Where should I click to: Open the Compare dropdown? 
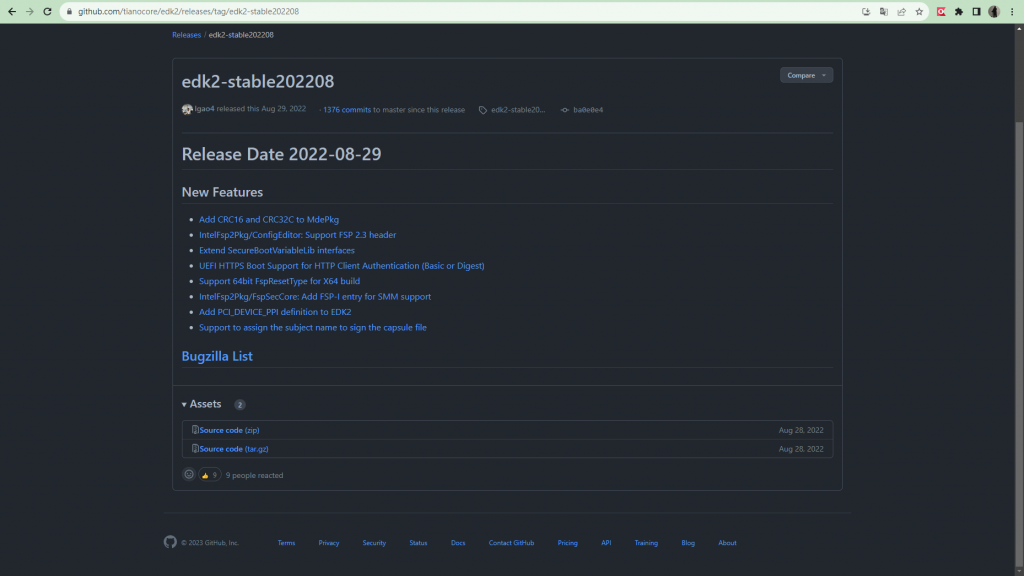point(806,75)
